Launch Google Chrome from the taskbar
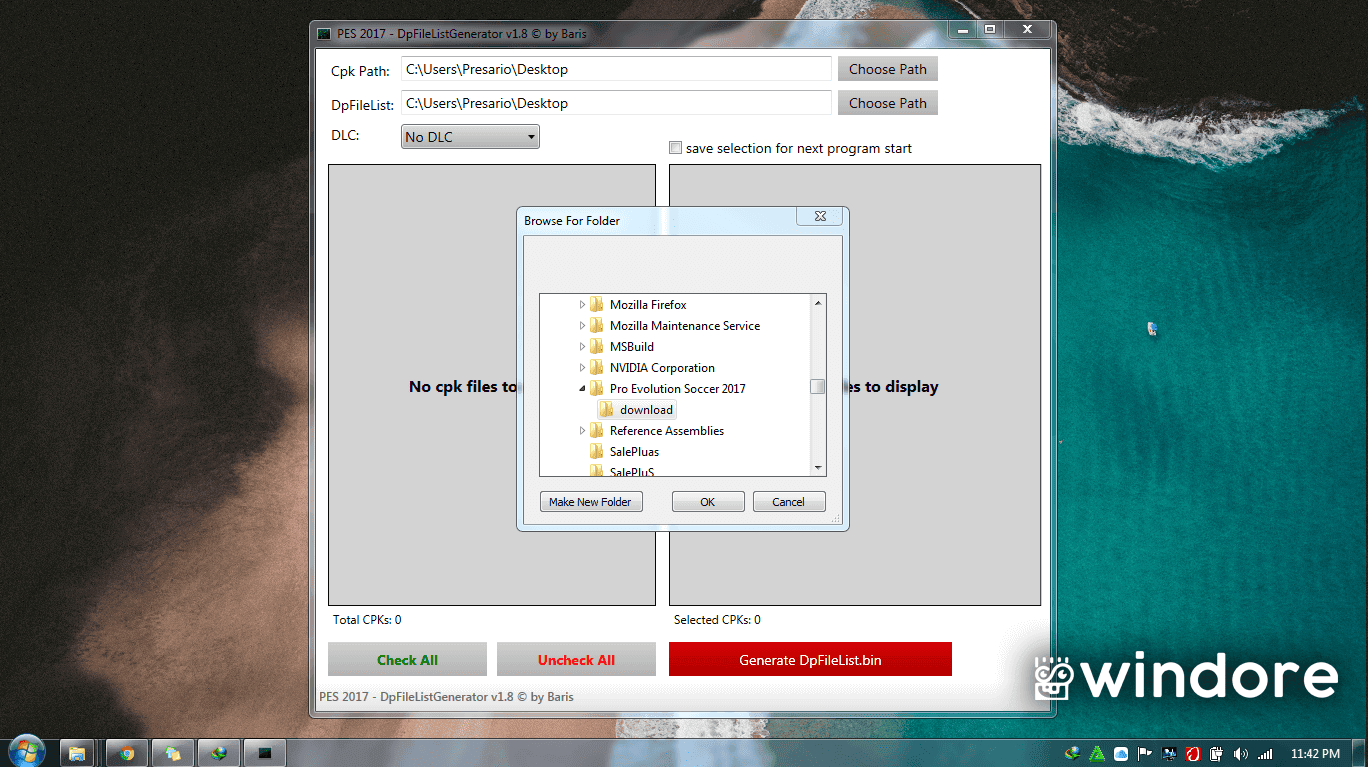 pyautogui.click(x=127, y=753)
